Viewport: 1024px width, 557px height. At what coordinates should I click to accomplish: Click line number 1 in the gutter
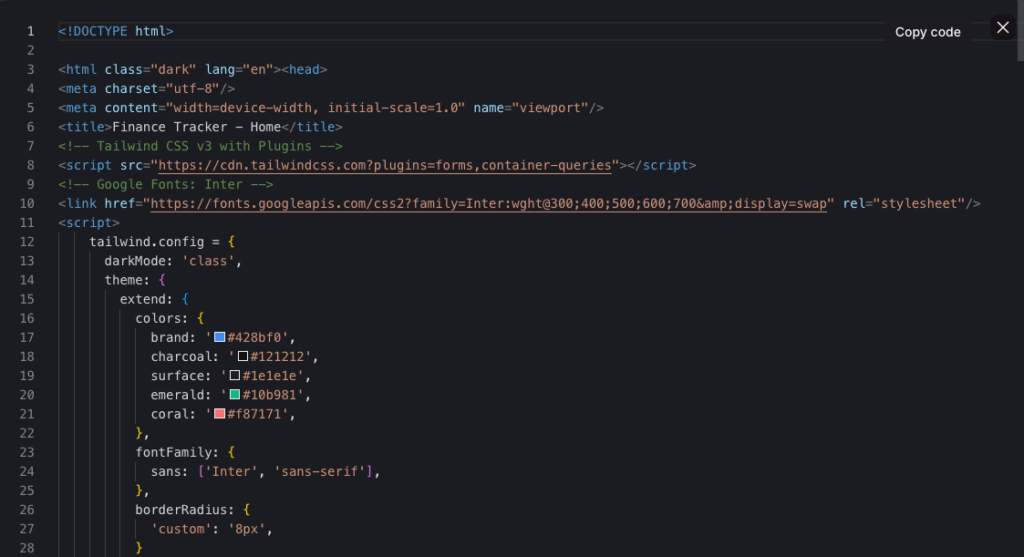[x=30, y=31]
